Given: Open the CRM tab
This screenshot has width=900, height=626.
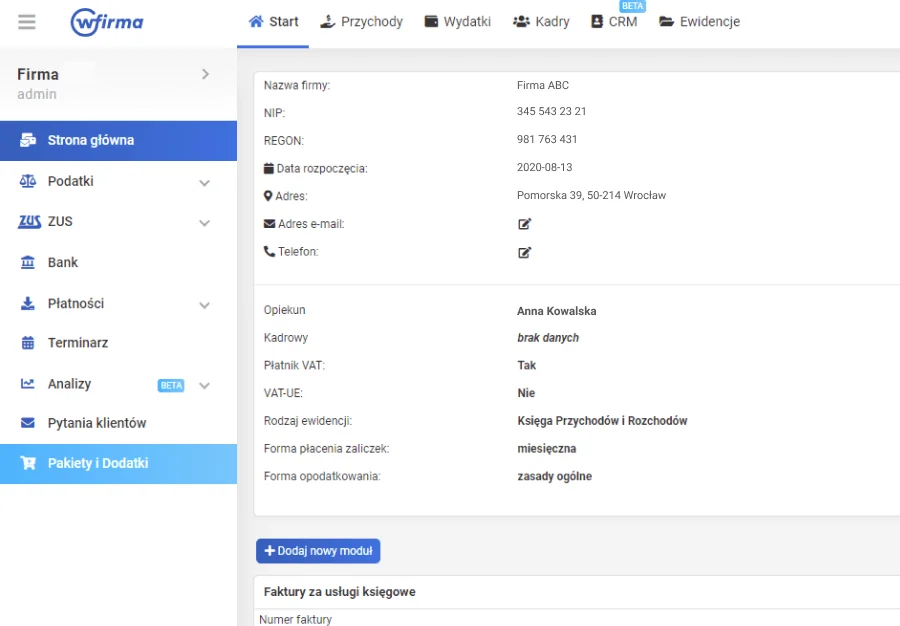Looking at the screenshot, I should [x=614, y=22].
